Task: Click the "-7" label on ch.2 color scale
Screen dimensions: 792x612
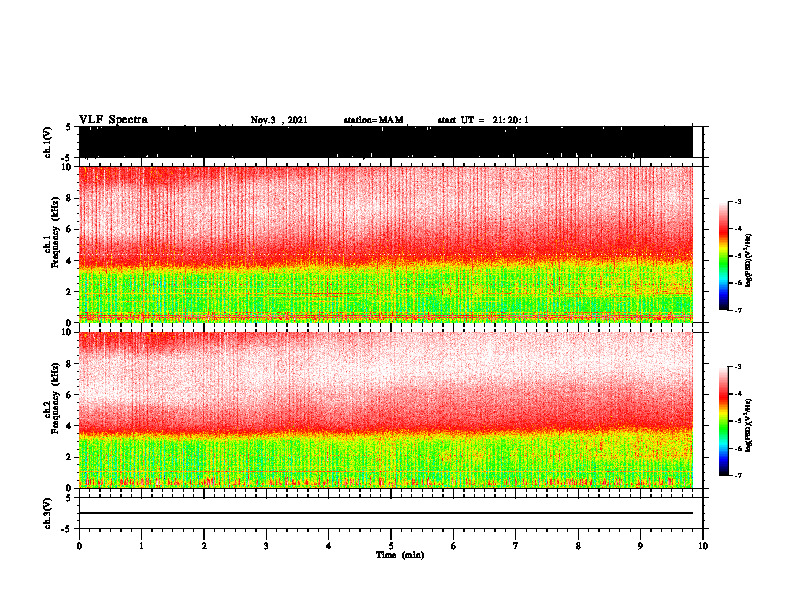Action: [737, 475]
